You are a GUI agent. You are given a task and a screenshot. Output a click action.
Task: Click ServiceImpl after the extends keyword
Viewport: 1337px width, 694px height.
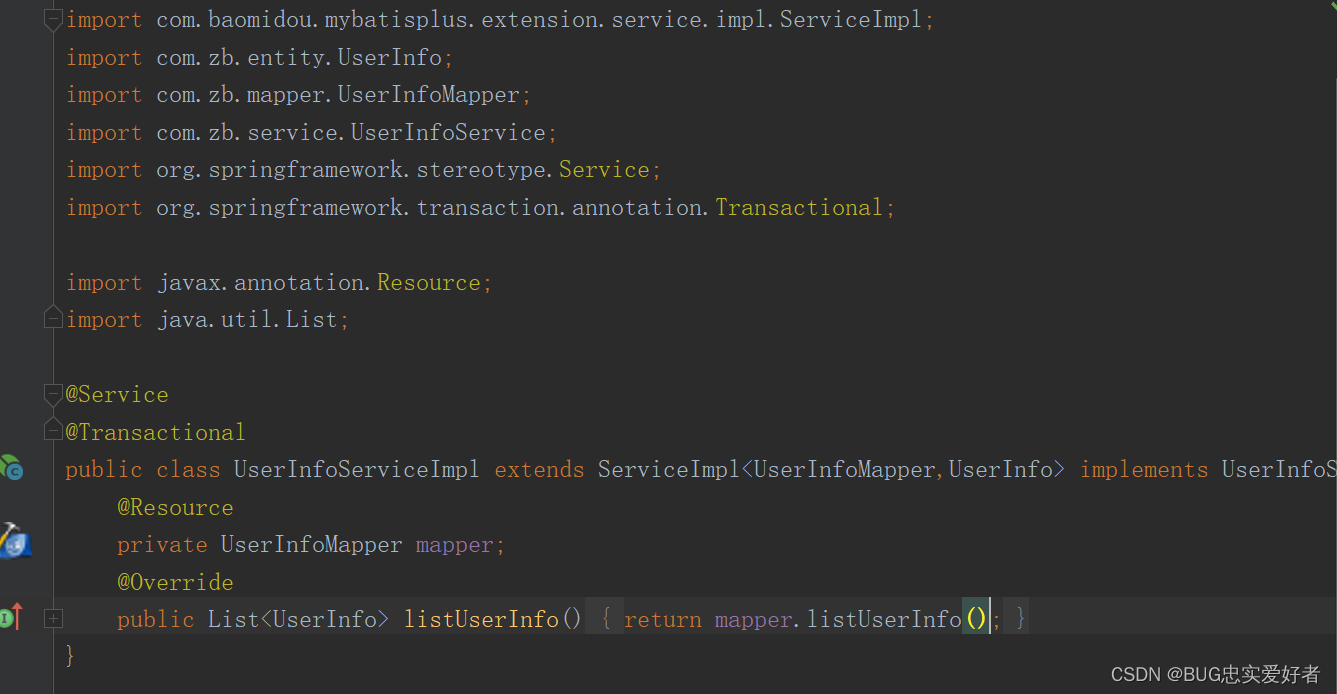point(669,470)
